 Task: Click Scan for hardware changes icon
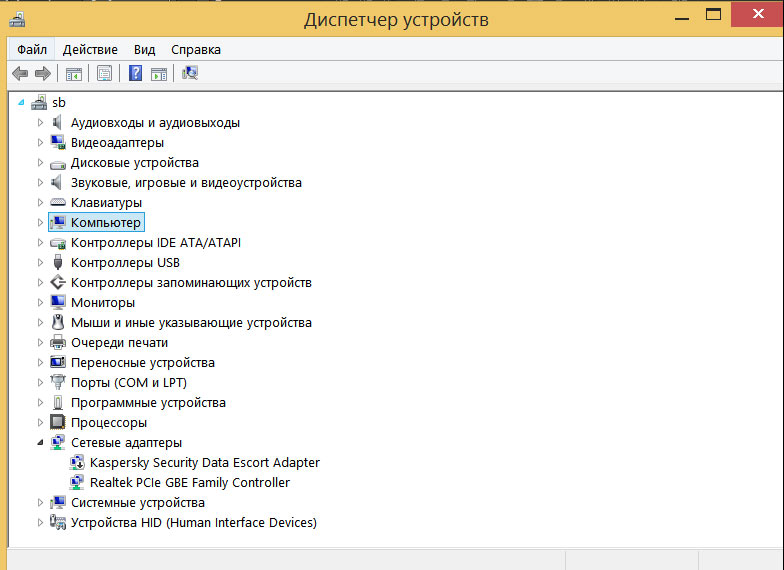[190, 74]
